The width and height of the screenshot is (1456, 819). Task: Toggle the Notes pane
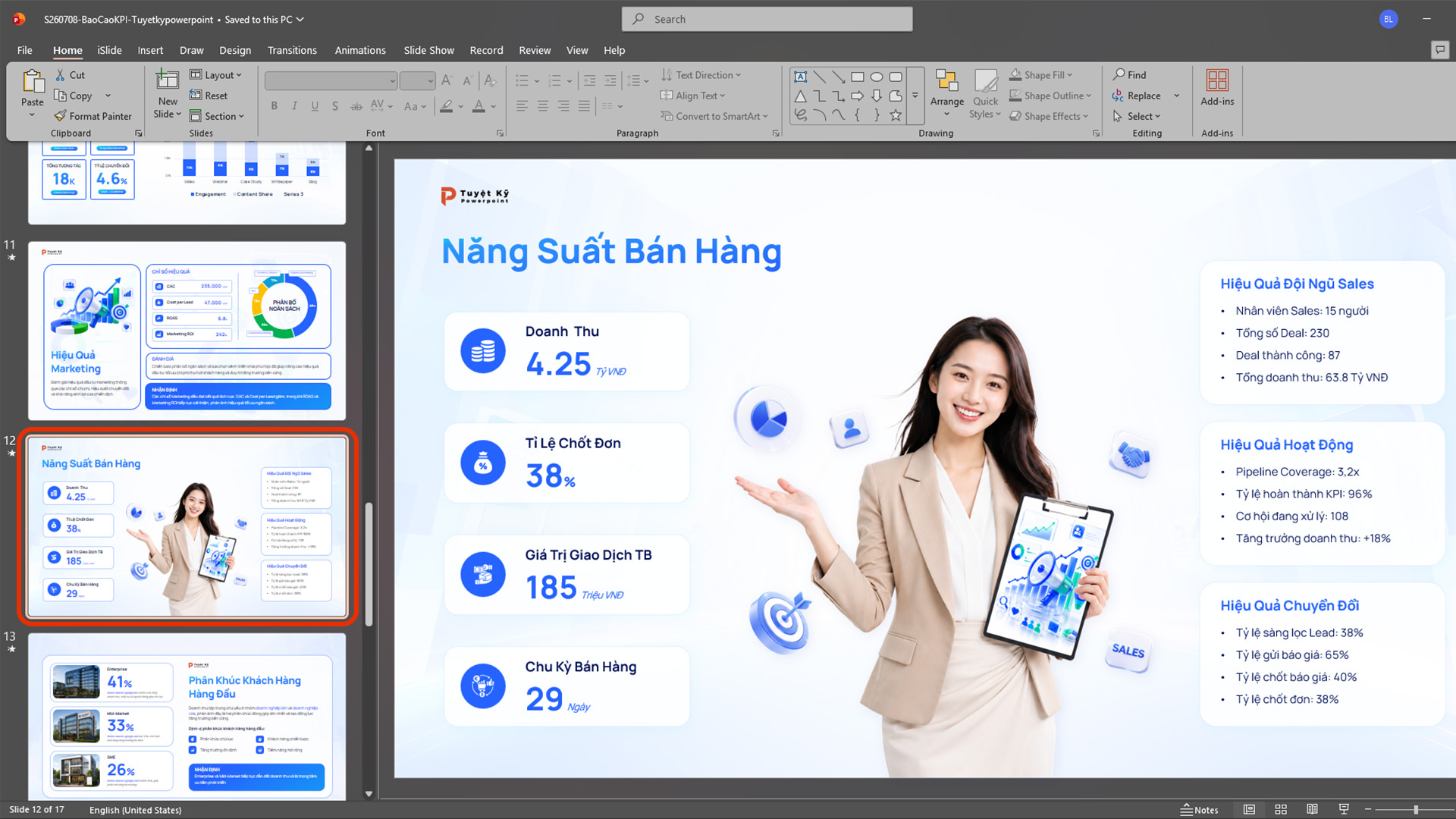(x=1200, y=810)
